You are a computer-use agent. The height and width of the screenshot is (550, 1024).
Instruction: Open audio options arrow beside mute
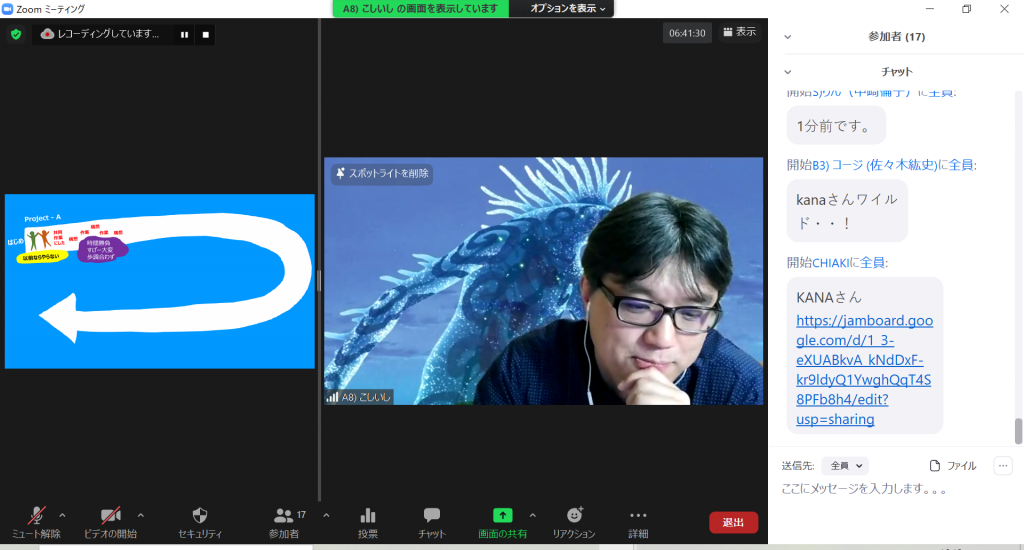[62, 515]
